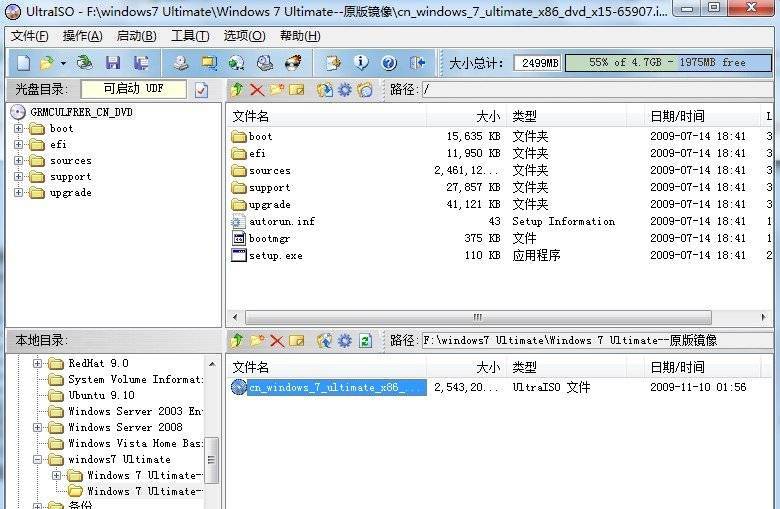Viewport: 780px width, 509px height.
Task: Select Windows Vista Home Basic folder
Action: coord(135,443)
